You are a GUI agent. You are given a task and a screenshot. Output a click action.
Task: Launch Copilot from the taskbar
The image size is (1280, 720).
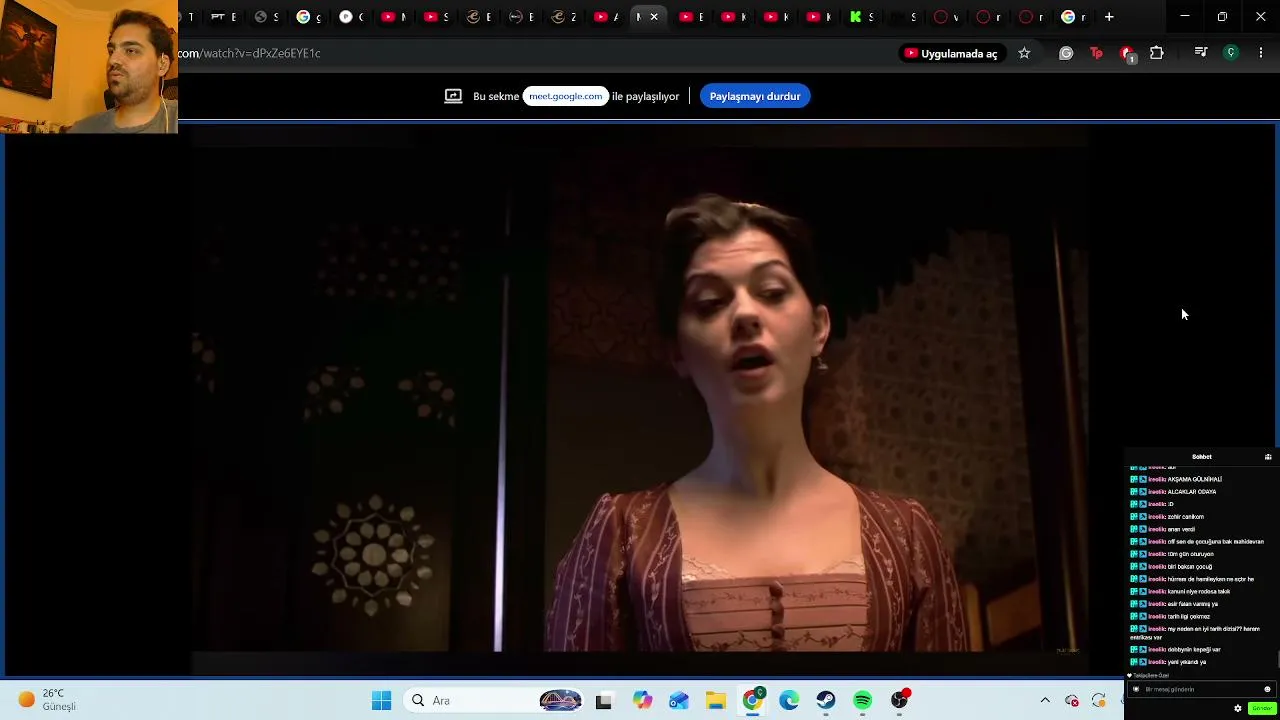click(641, 700)
